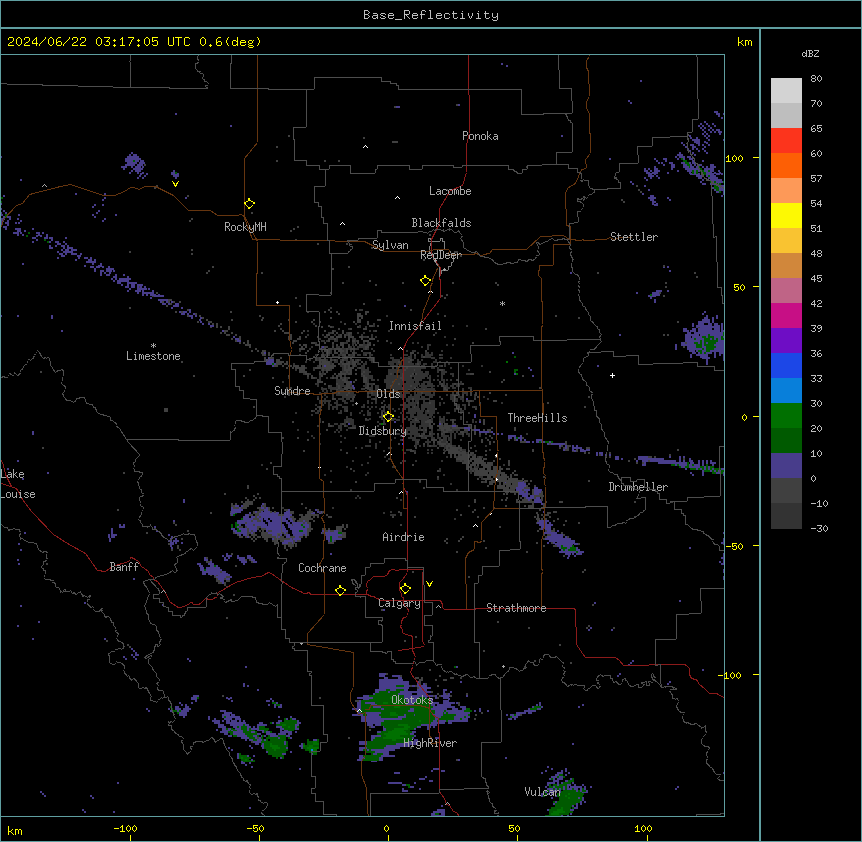862x842 pixels.
Task: Pick the blue 33-36 dBZ legend swatch
Action: pos(786,365)
